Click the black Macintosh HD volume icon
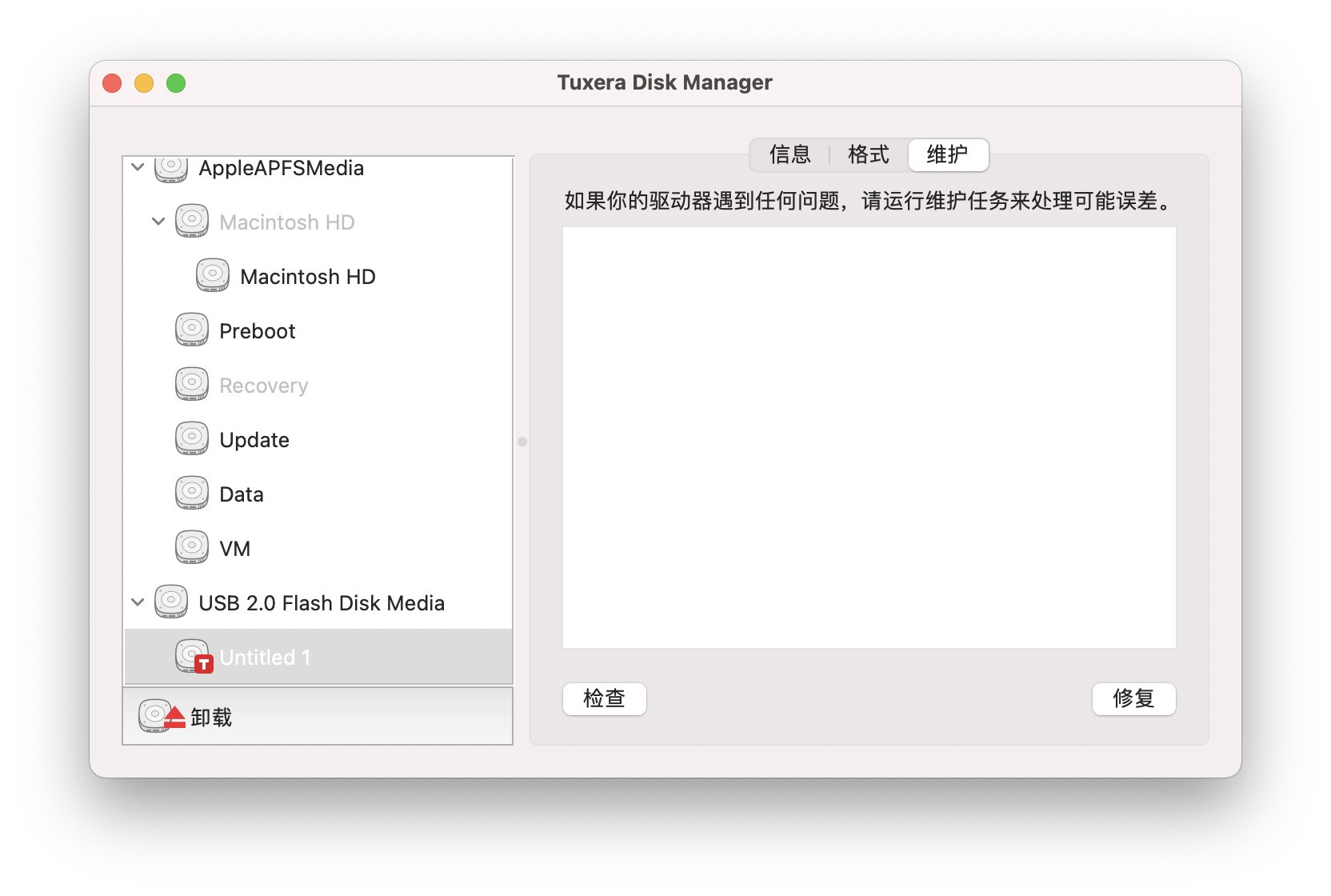The image size is (1331, 896). [213, 276]
